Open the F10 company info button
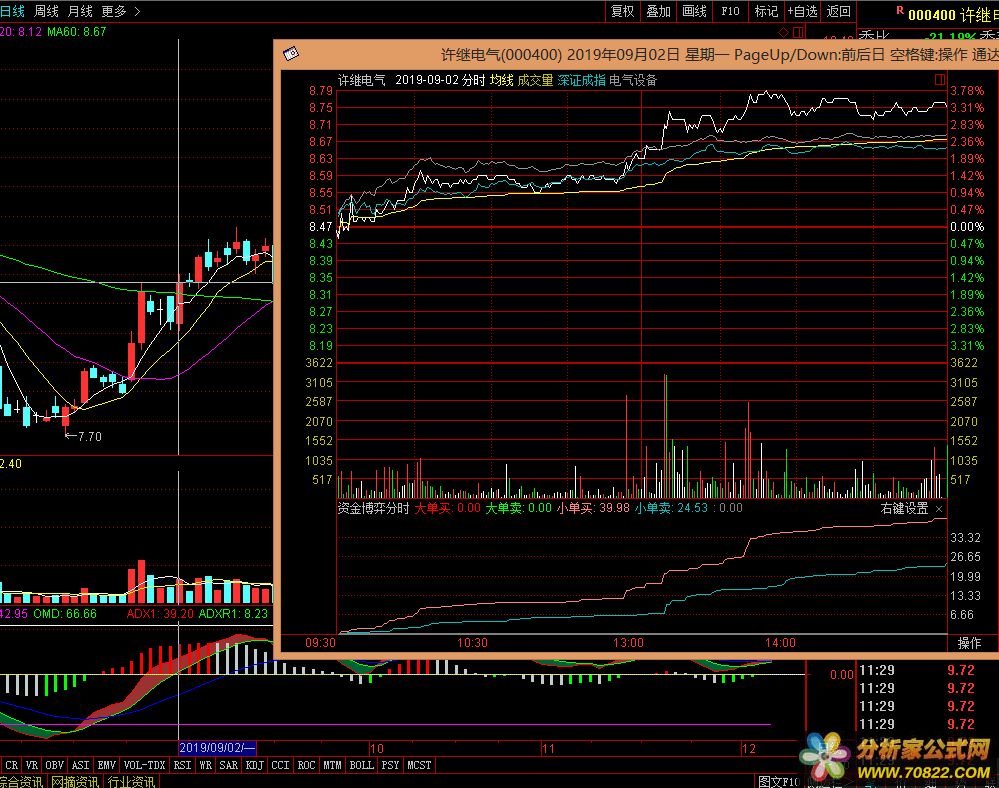Viewport: 999px width, 788px height. click(730, 11)
